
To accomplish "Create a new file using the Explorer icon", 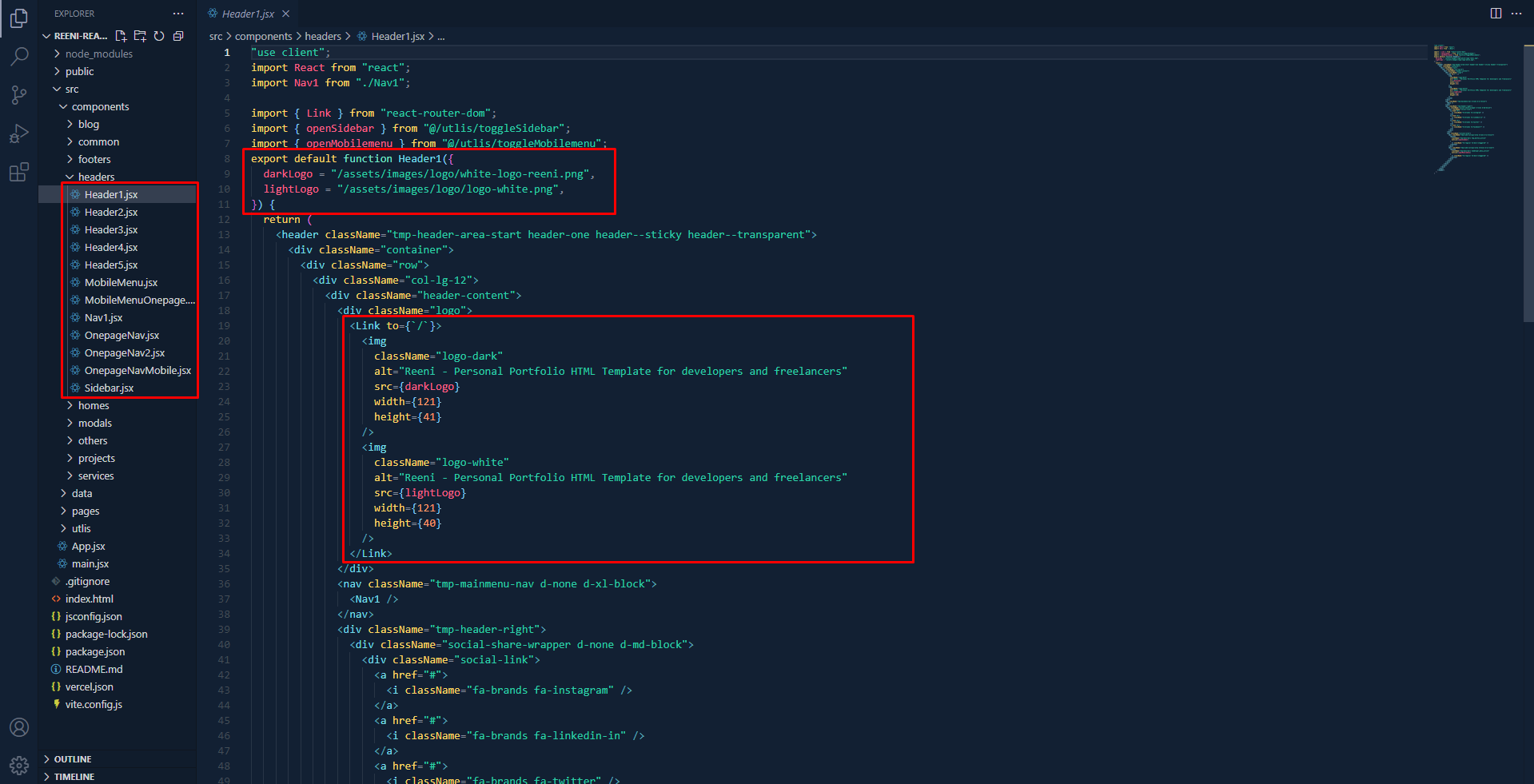I will point(121,36).
